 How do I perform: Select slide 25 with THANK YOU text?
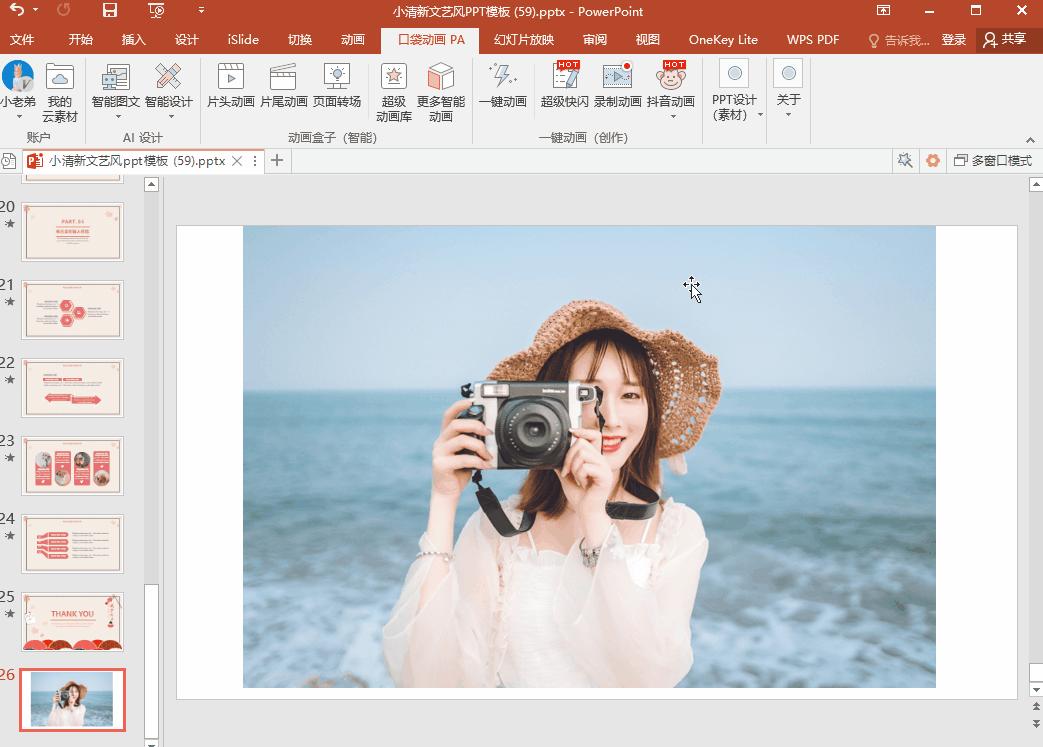pyautogui.click(x=72, y=621)
